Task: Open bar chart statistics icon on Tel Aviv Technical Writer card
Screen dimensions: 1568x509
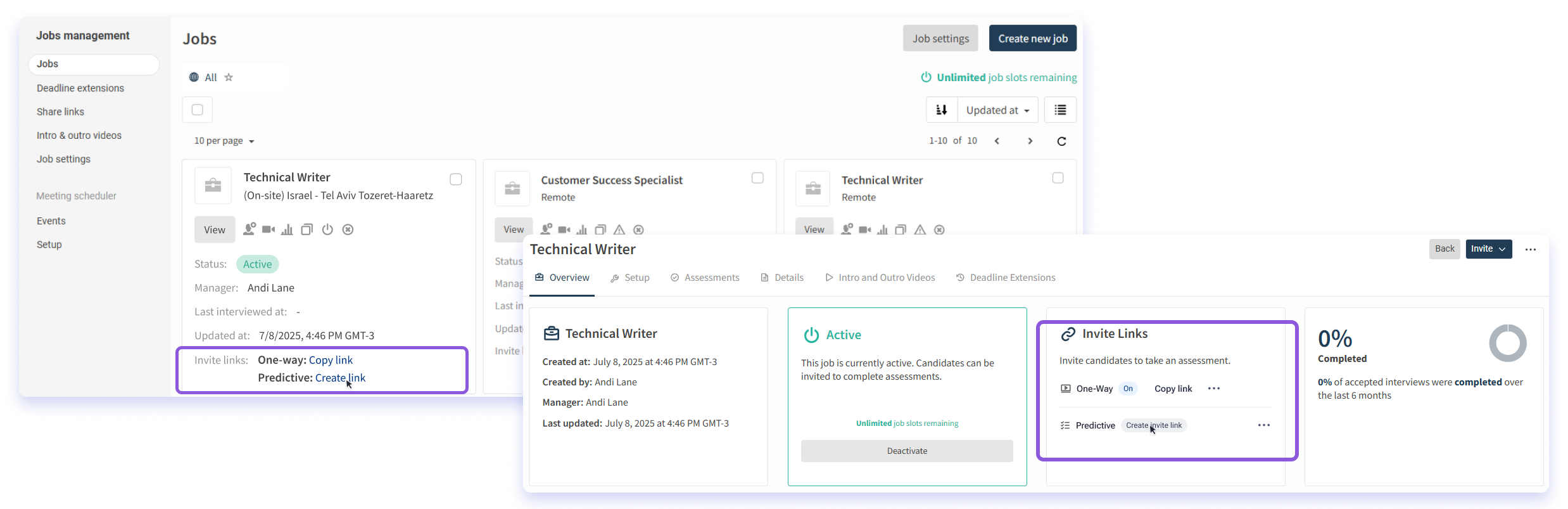Action: pos(287,229)
